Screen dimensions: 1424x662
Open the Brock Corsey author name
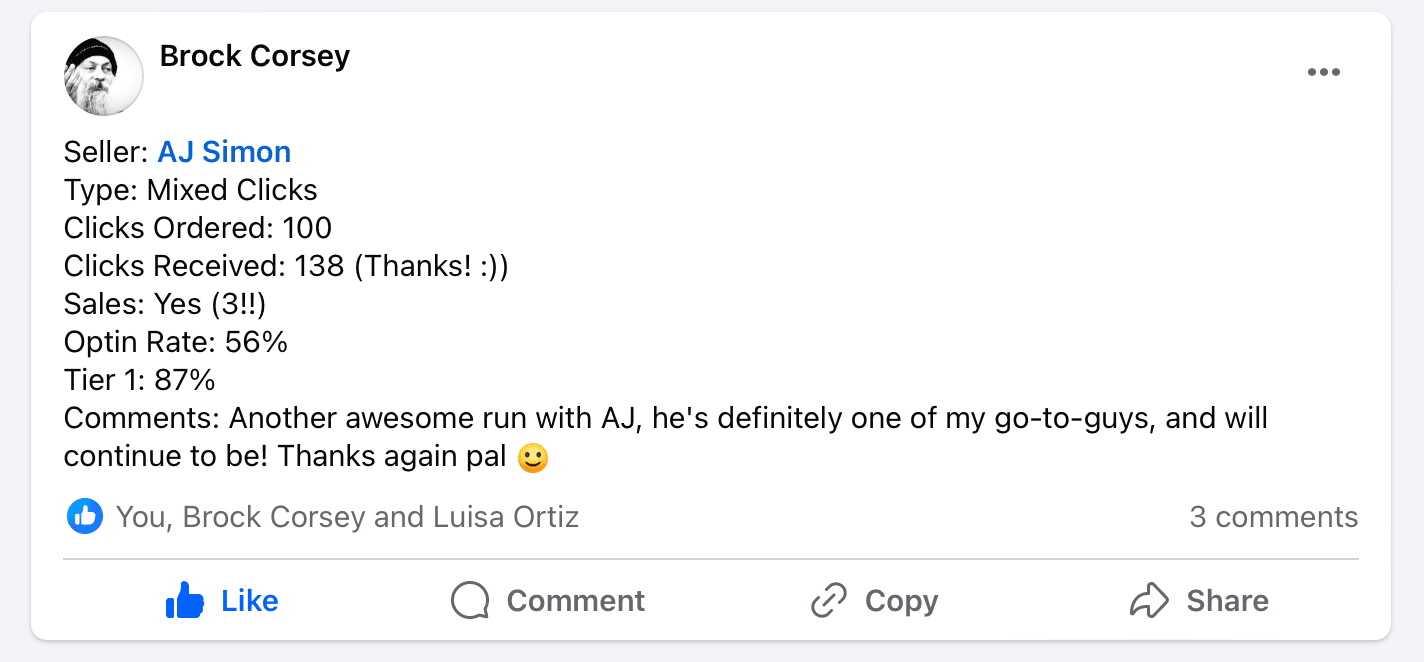click(x=255, y=56)
